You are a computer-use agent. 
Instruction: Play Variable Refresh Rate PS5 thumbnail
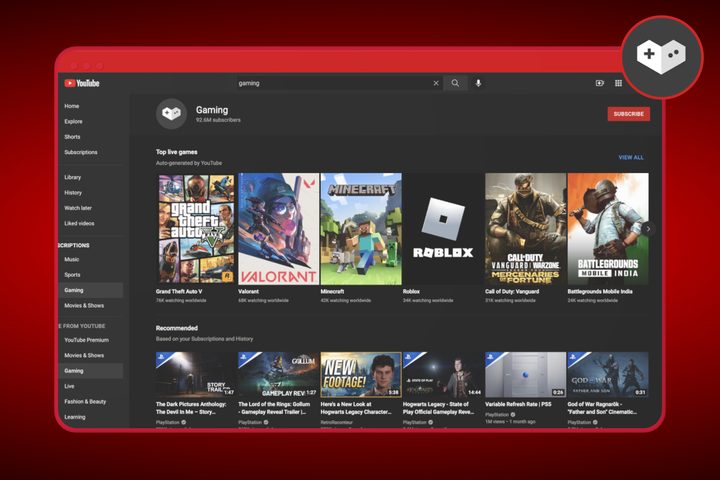click(x=525, y=374)
